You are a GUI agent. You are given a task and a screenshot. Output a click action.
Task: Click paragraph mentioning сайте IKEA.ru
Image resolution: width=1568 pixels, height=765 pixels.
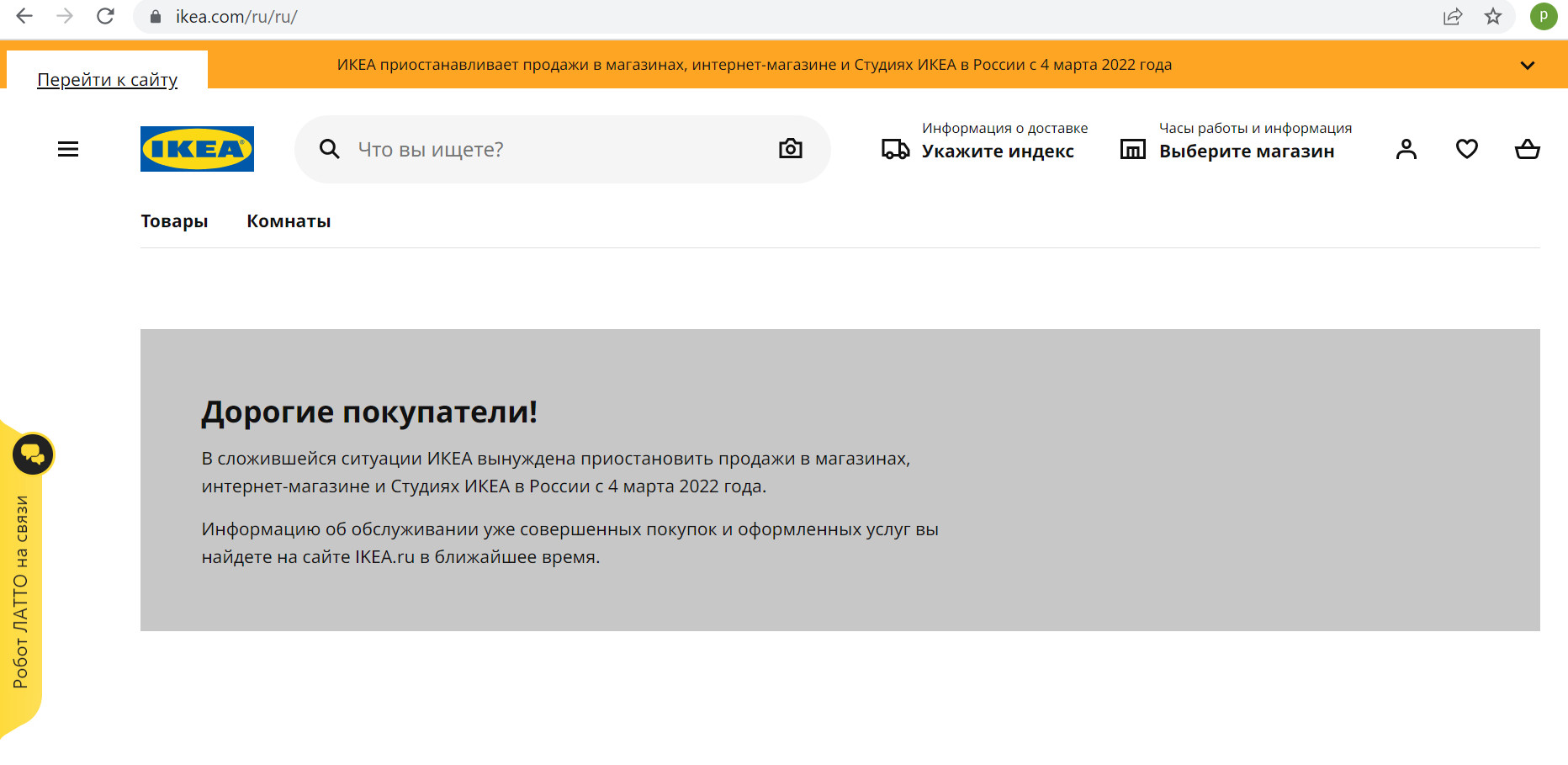570,543
